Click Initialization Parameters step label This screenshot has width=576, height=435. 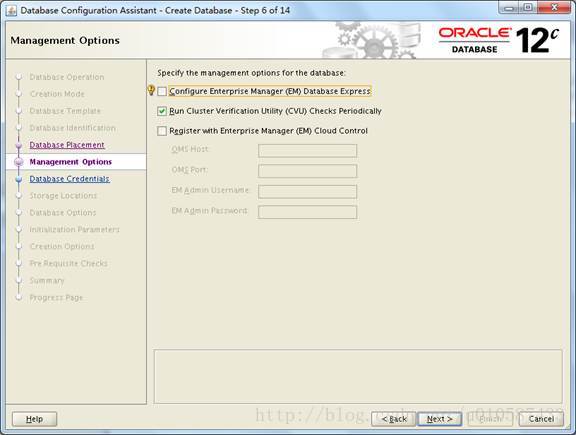point(75,230)
